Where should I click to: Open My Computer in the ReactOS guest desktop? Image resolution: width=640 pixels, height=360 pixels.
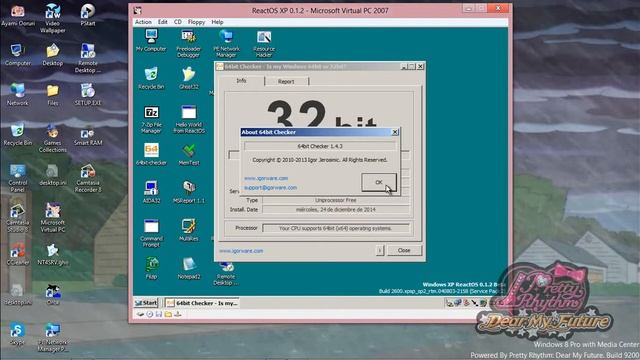[x=151, y=40]
